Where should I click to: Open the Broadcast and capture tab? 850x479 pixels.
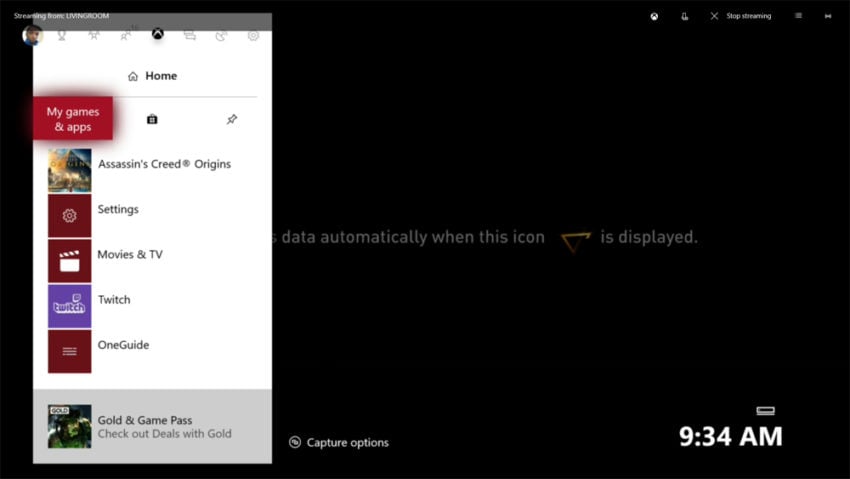[221, 36]
